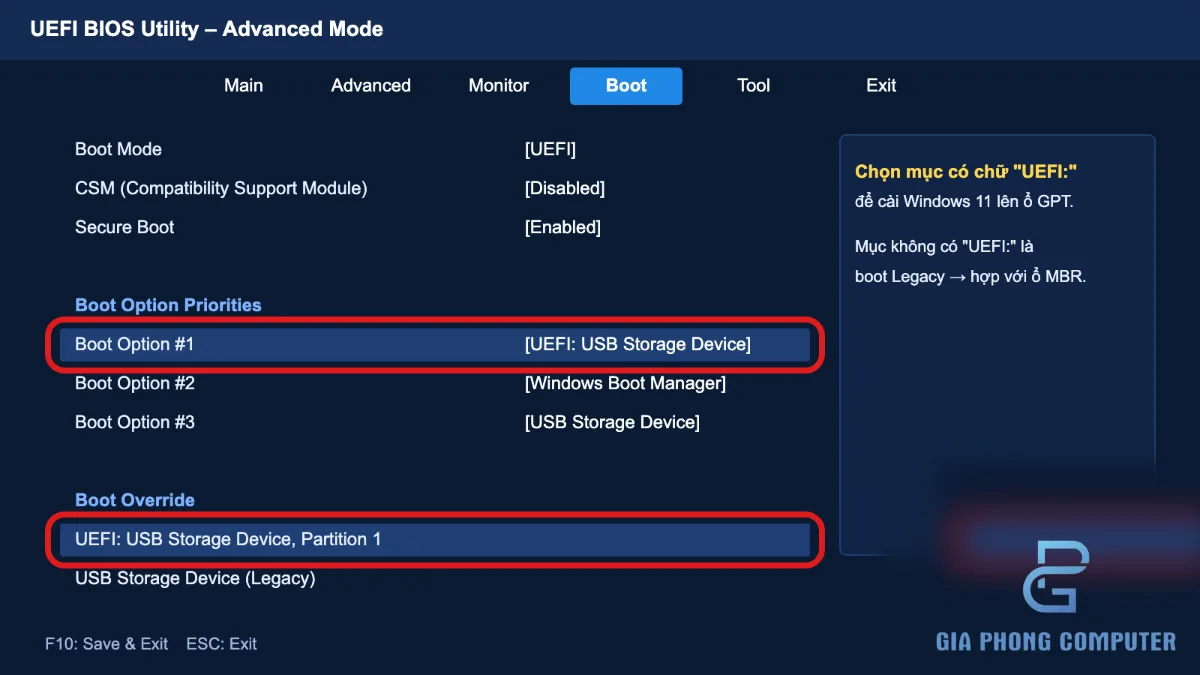The width and height of the screenshot is (1200, 675).
Task: Open Boot Option #2 value [Windows Boot Manager]
Action: [x=625, y=383]
